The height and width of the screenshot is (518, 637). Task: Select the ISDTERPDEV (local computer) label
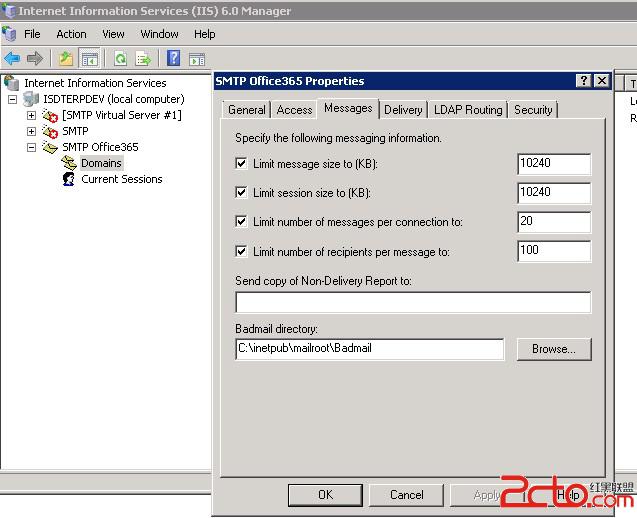point(114,99)
